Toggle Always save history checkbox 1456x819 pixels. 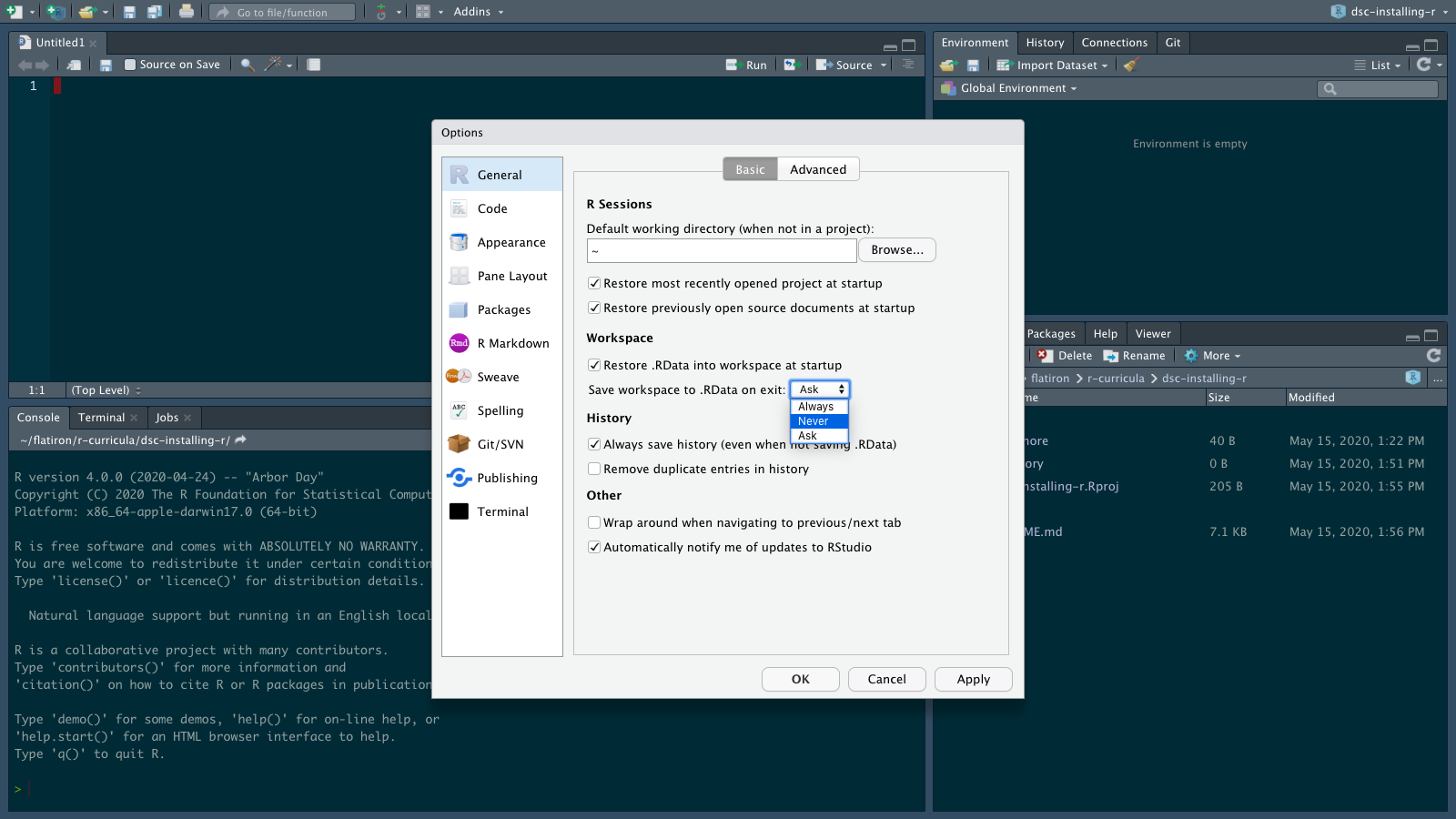(x=594, y=444)
